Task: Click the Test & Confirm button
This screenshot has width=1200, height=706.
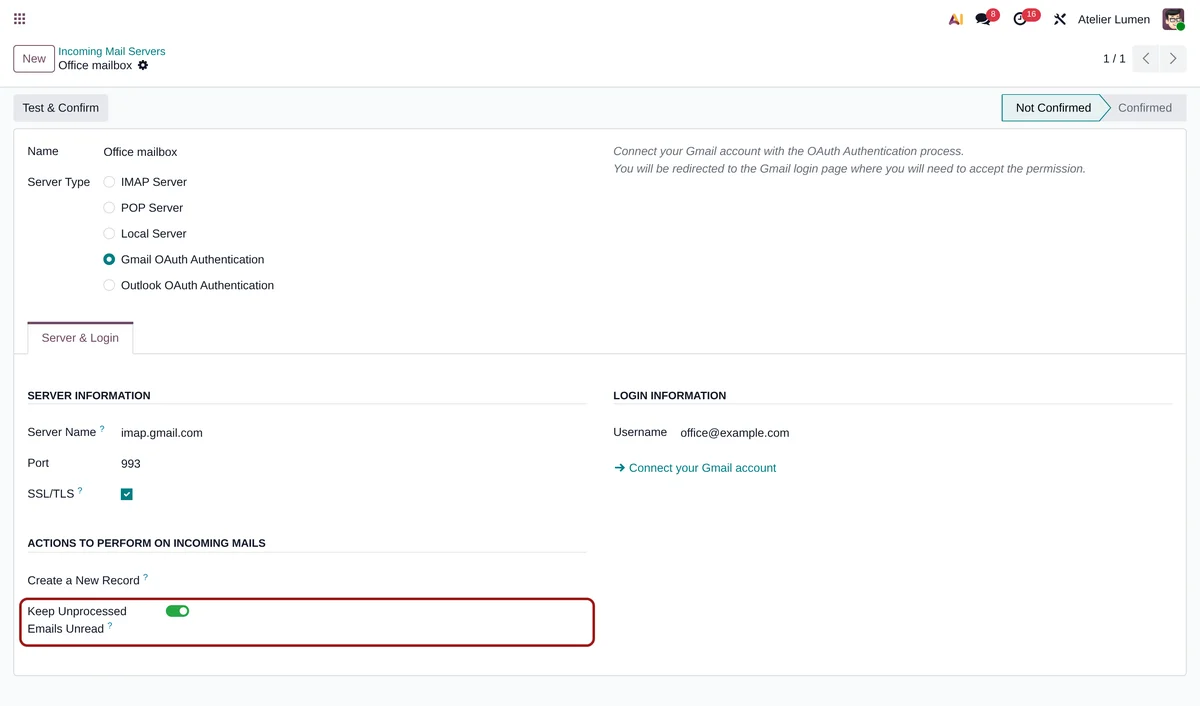Action: coord(61,108)
